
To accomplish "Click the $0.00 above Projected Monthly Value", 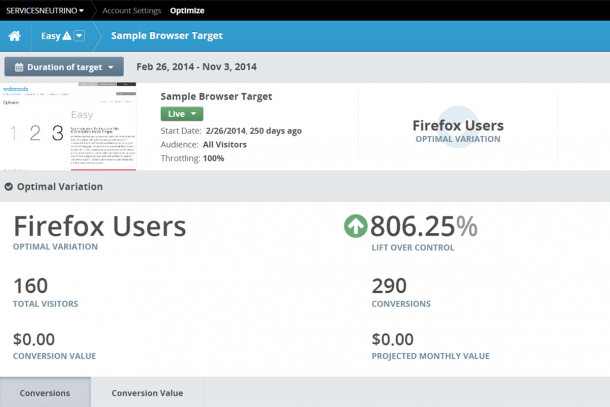I will click(393, 339).
